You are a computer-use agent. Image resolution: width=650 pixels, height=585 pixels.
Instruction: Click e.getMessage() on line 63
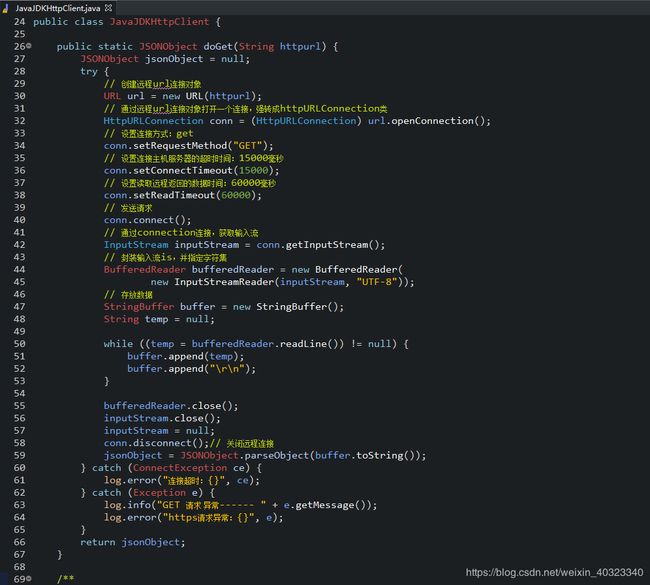pyautogui.click(x=327, y=505)
